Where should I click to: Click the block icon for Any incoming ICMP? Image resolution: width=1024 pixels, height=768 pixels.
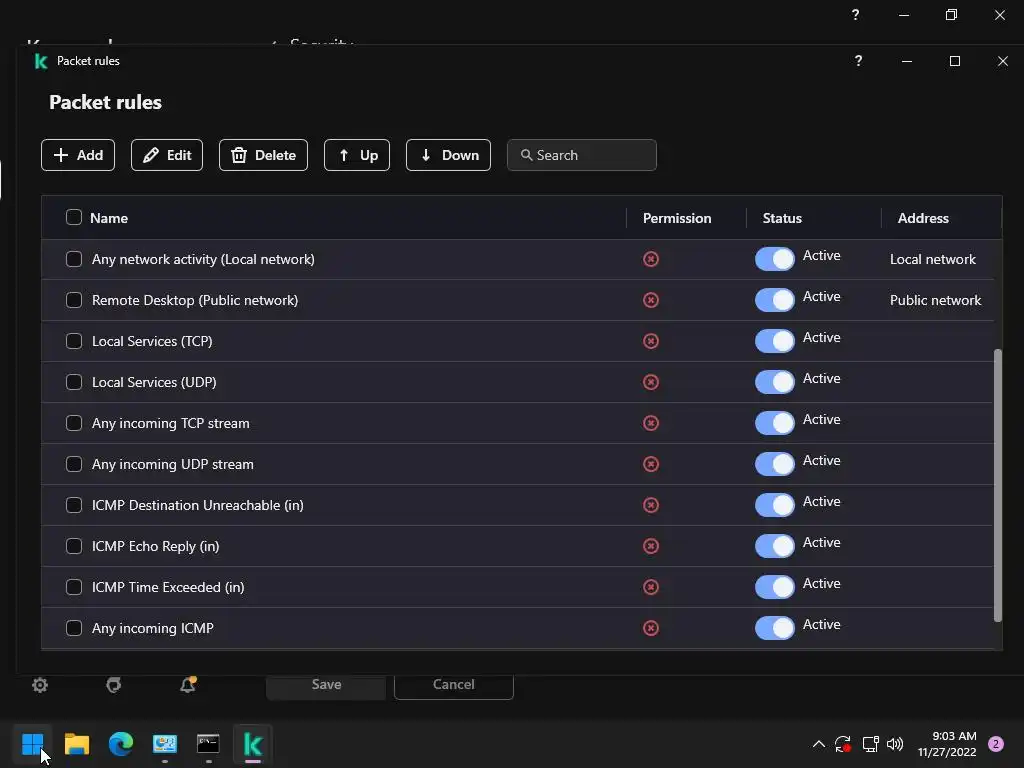click(650, 628)
